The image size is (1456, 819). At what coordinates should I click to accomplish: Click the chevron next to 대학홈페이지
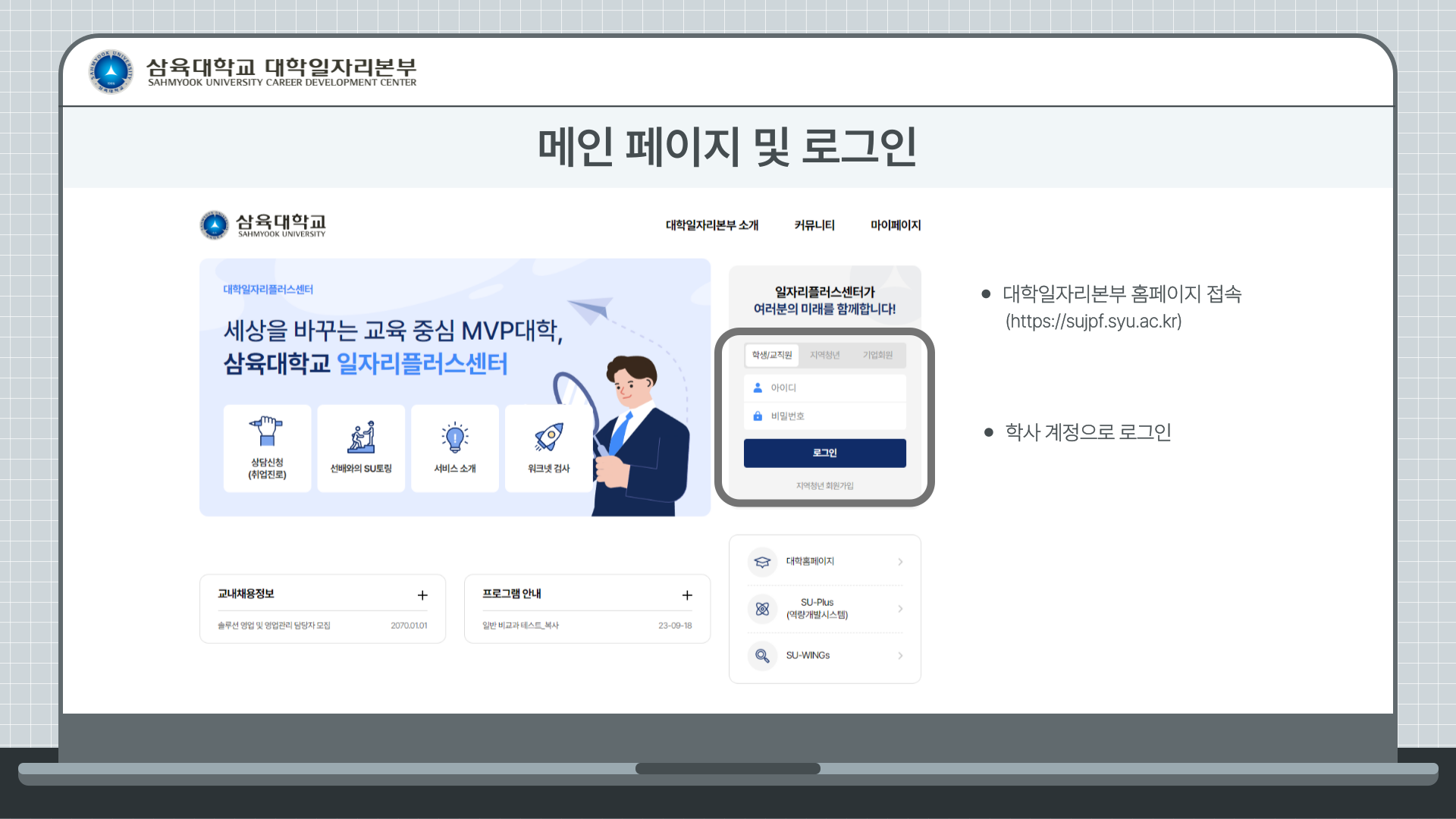point(900,562)
